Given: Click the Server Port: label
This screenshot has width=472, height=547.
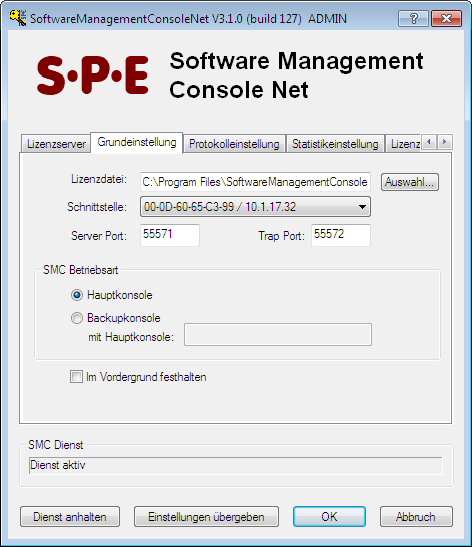Looking at the screenshot, I should (x=99, y=236).
